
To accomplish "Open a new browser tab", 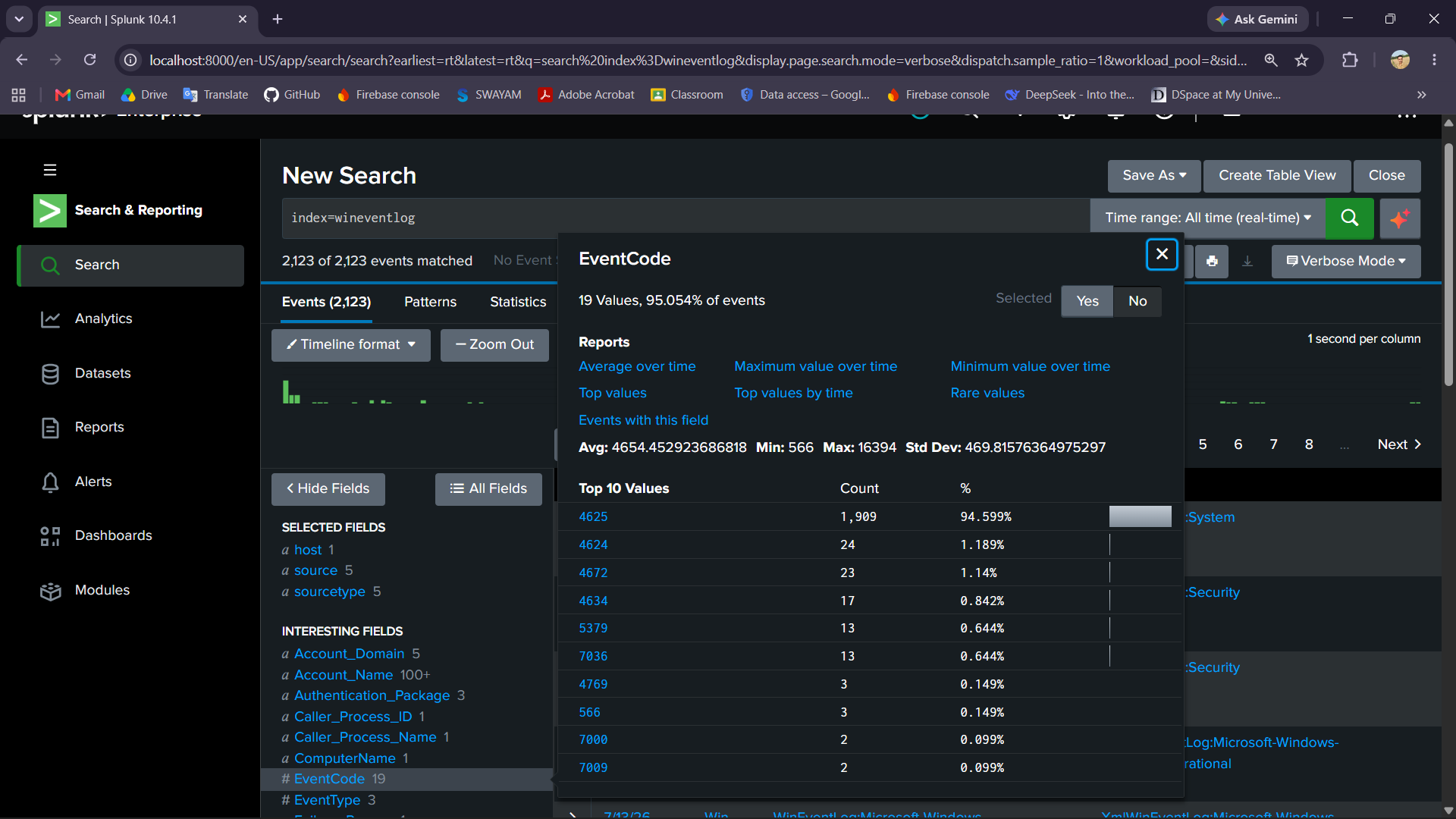I will [278, 19].
